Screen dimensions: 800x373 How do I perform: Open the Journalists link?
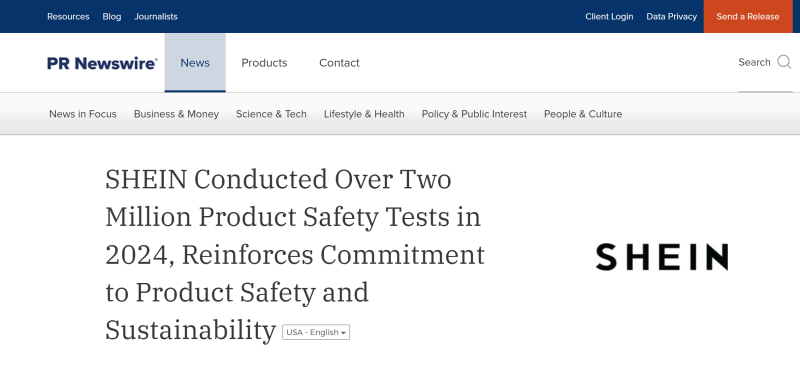[156, 16]
